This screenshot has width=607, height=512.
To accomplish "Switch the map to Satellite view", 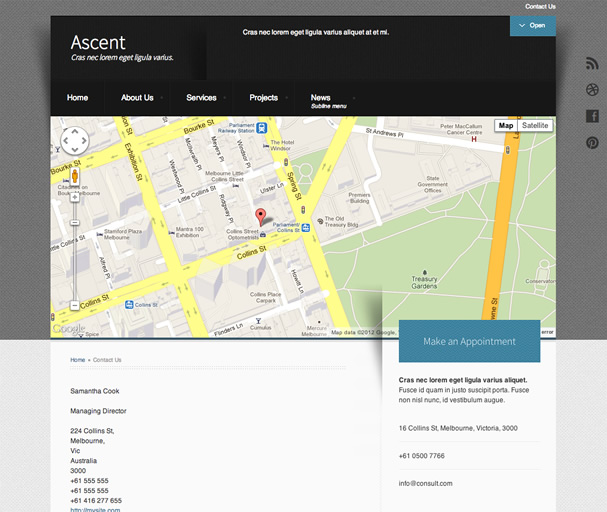I will (535, 125).
